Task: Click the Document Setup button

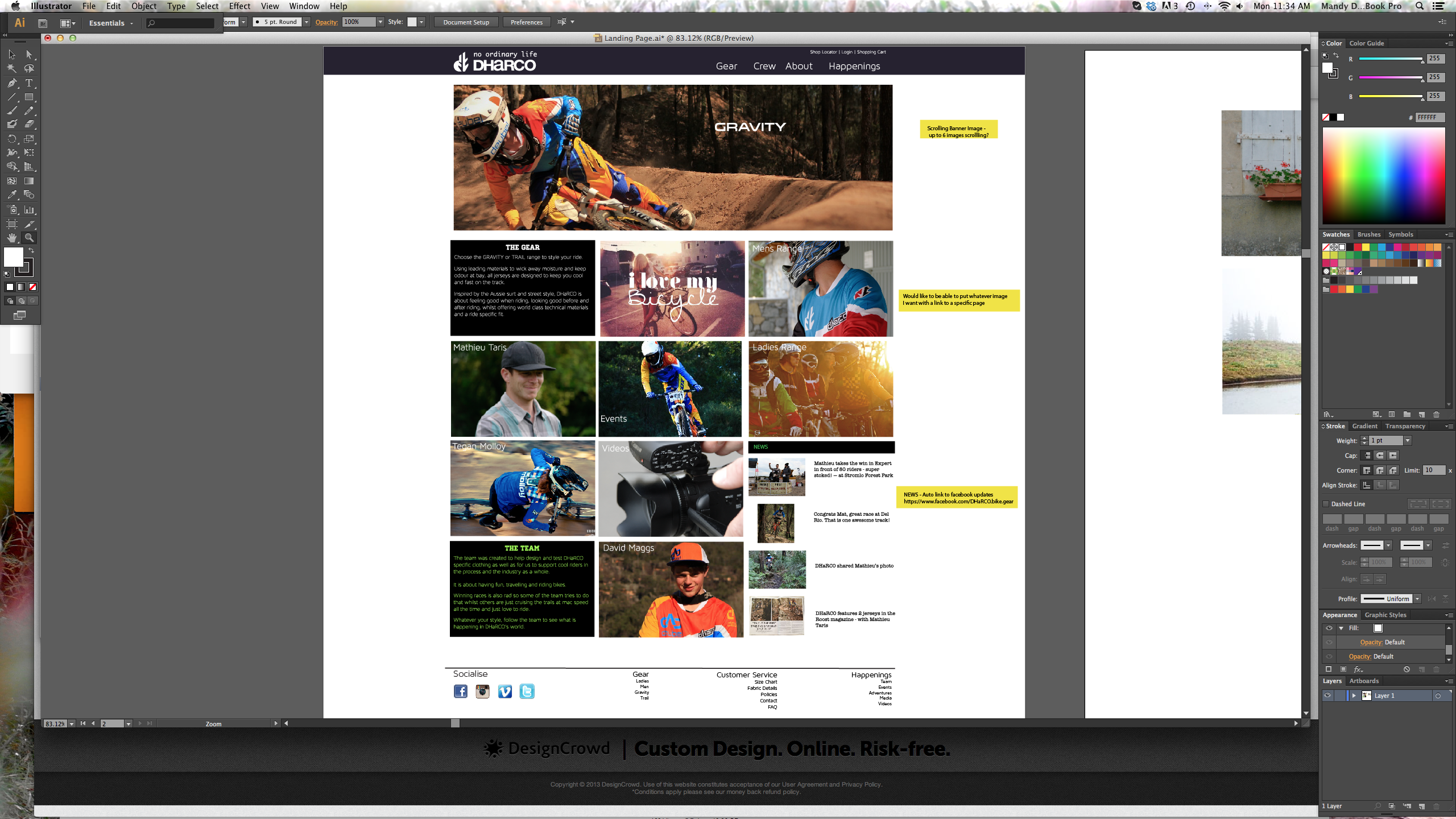Action: click(x=466, y=22)
